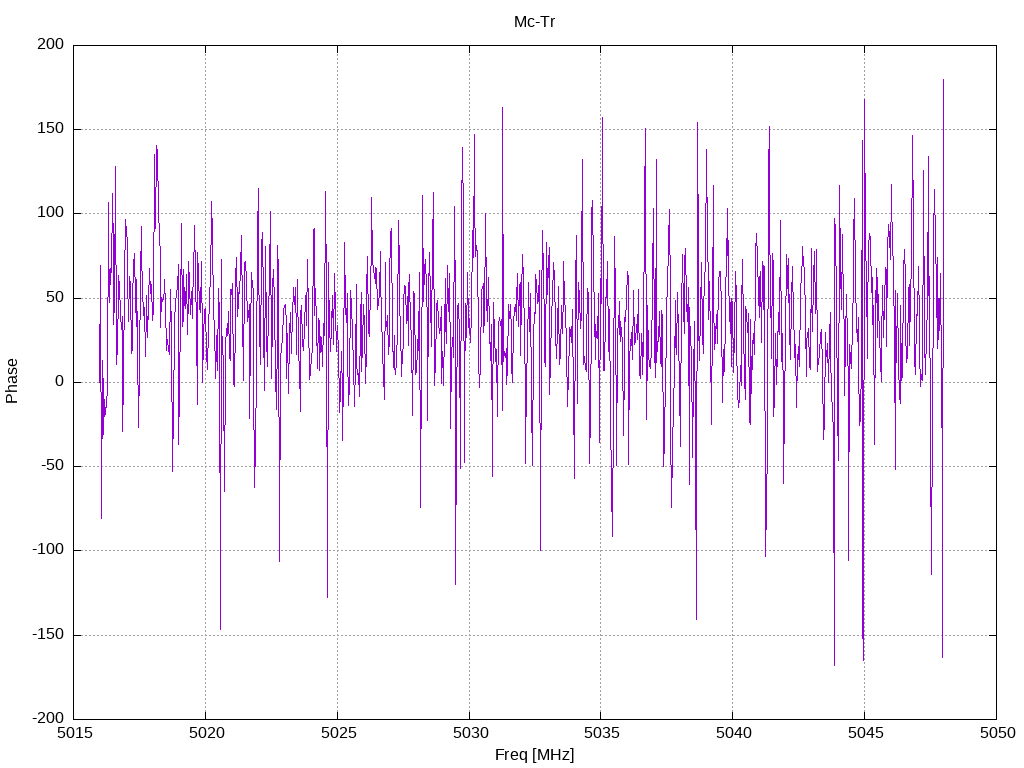Click x-axis tick label 5020
This screenshot has height=768, width=1024.
tap(206, 733)
